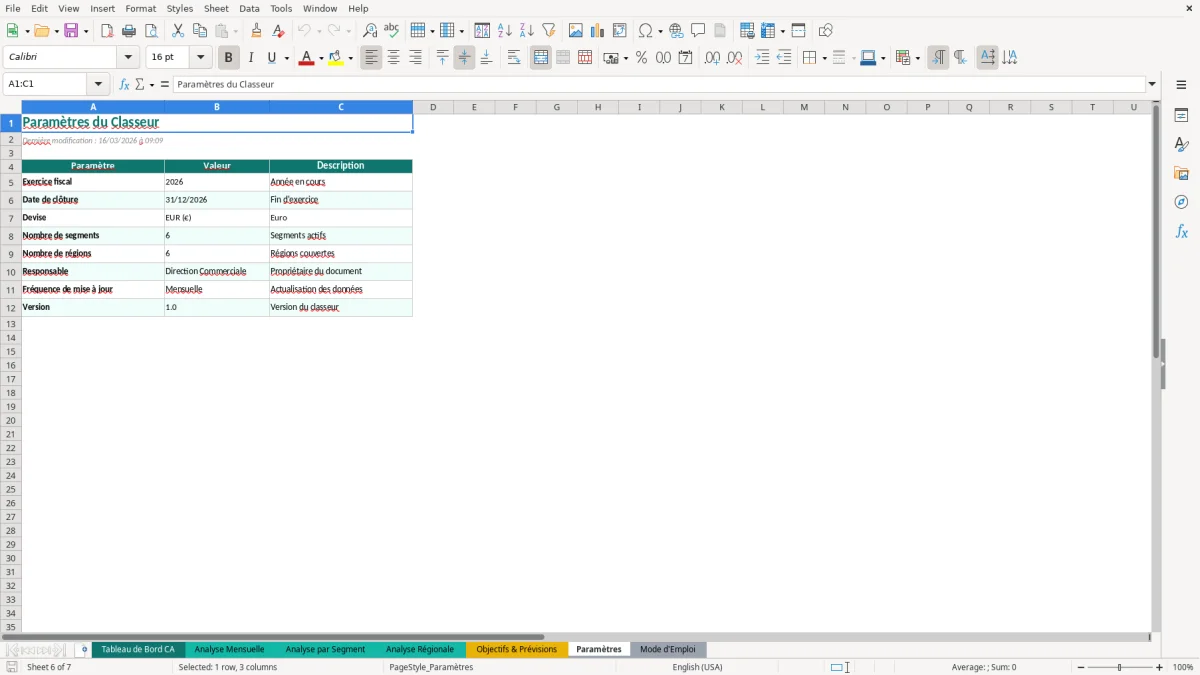Image resolution: width=1200 pixels, height=675 pixels.
Task: Select the cell containing Direction Commerciale
Action: pyautogui.click(x=217, y=271)
